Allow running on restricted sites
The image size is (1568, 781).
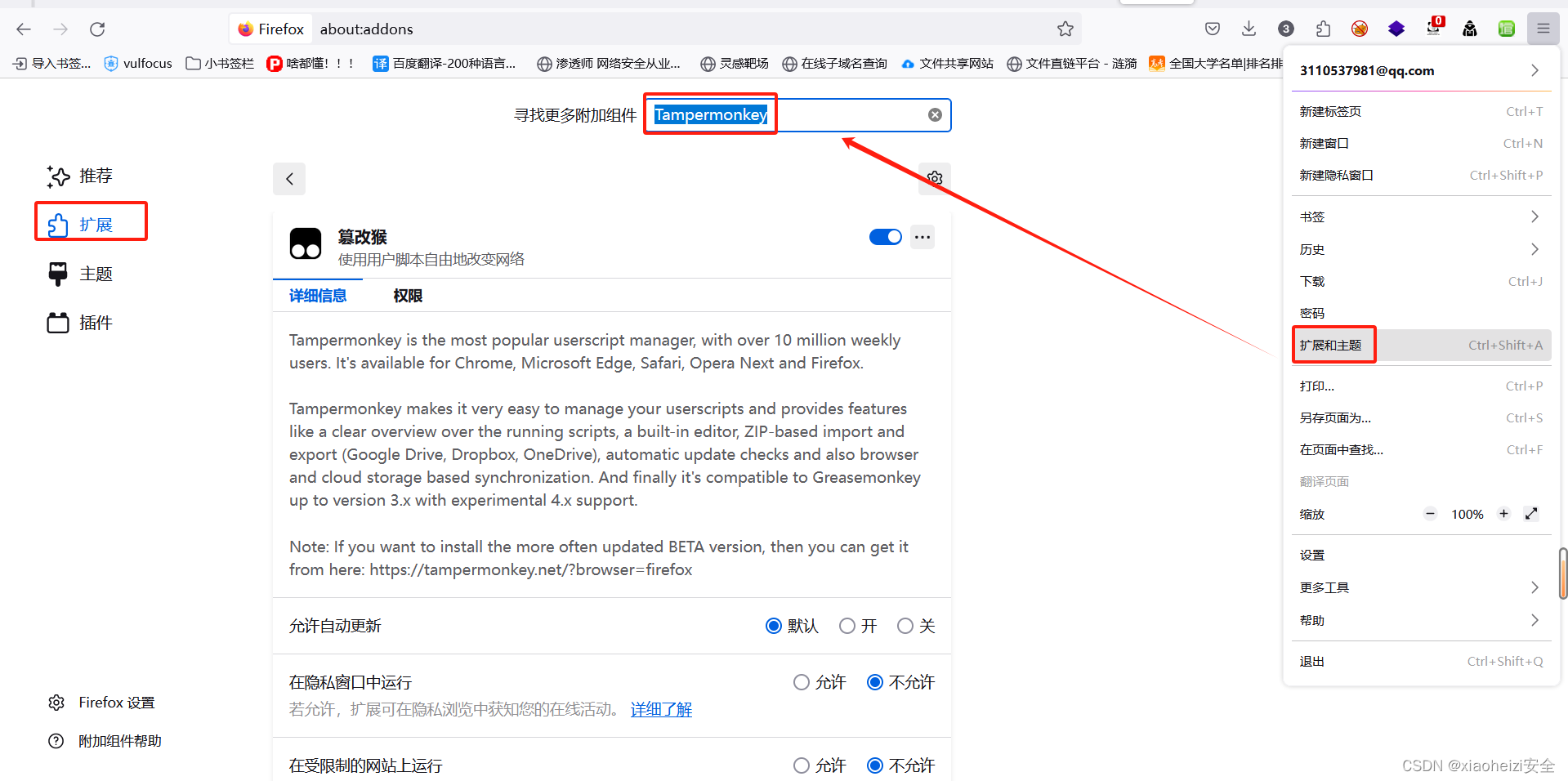(802, 765)
